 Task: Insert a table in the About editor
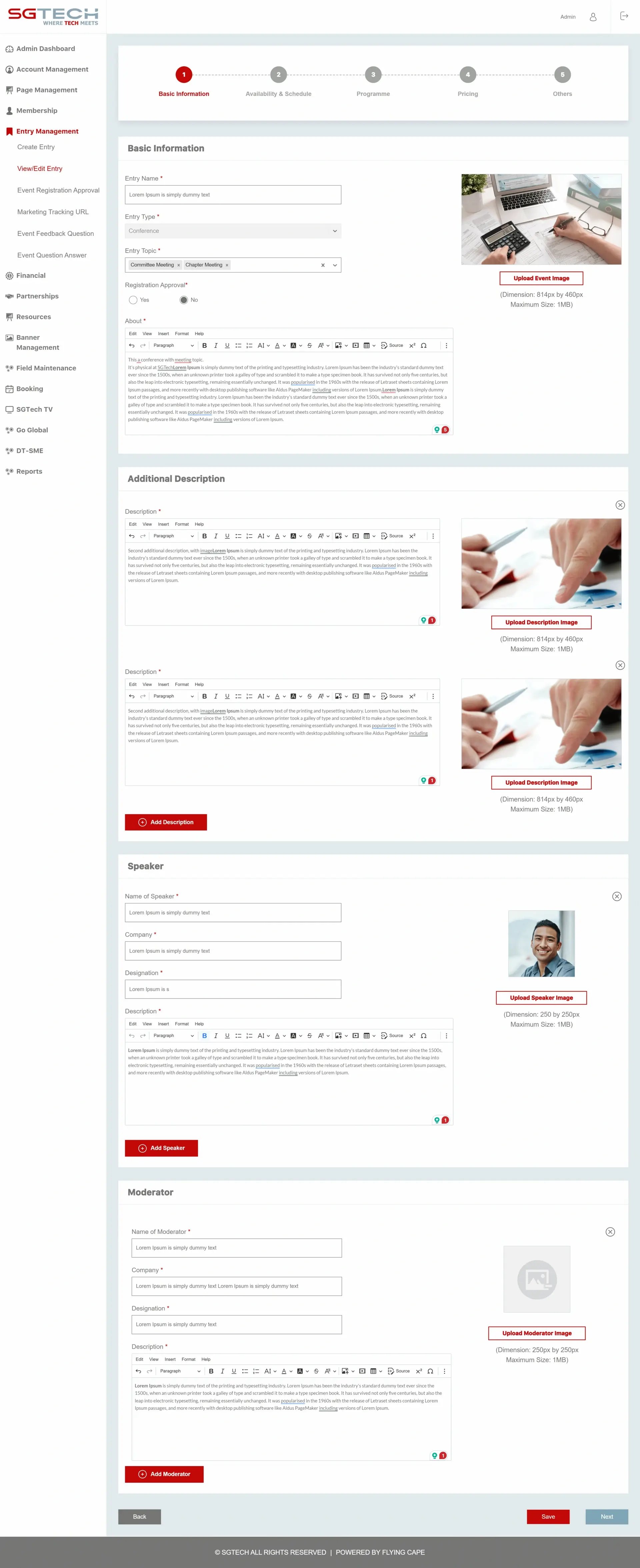367,345
